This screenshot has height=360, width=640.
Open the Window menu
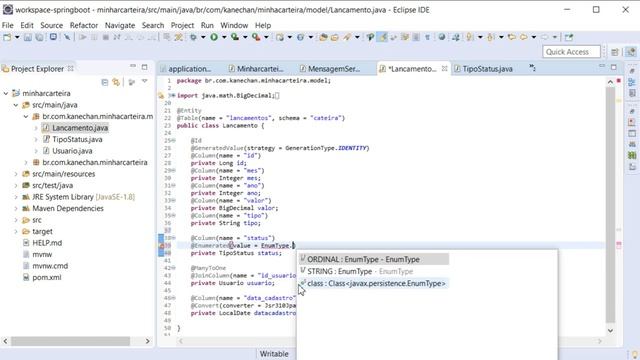coord(234,25)
